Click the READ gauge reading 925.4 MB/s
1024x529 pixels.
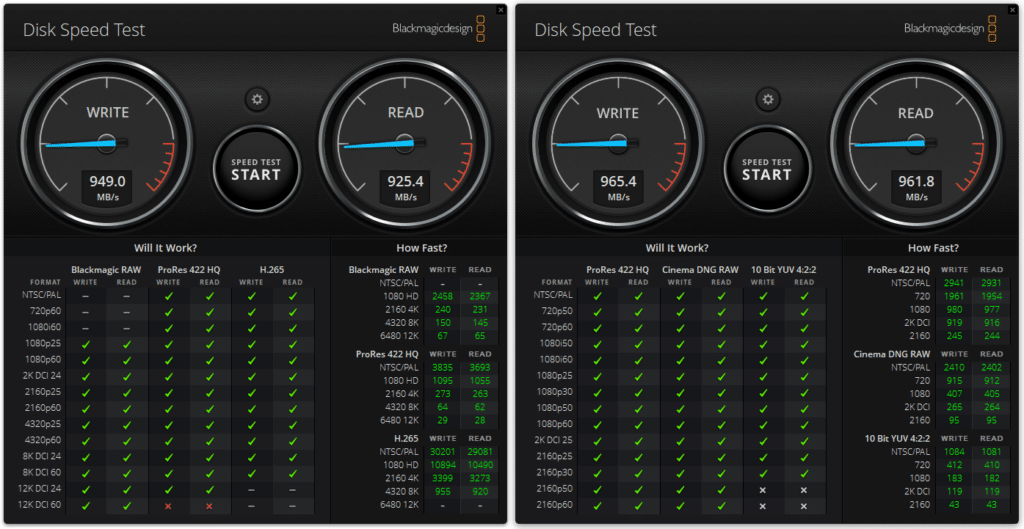405,144
